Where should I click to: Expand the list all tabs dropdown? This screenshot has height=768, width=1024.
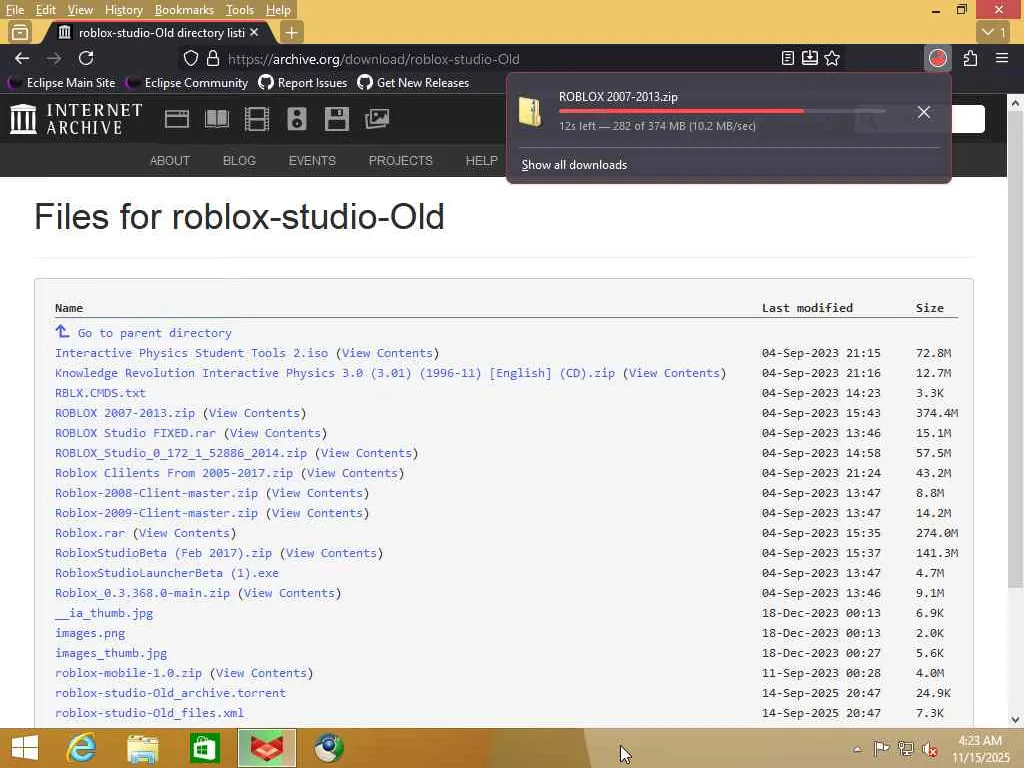[995, 32]
